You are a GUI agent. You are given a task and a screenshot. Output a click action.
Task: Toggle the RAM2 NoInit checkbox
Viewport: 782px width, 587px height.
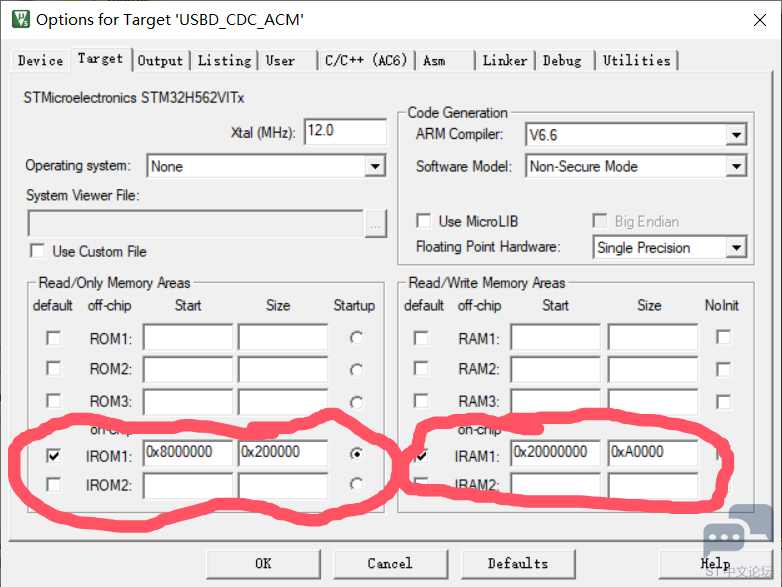click(x=723, y=369)
